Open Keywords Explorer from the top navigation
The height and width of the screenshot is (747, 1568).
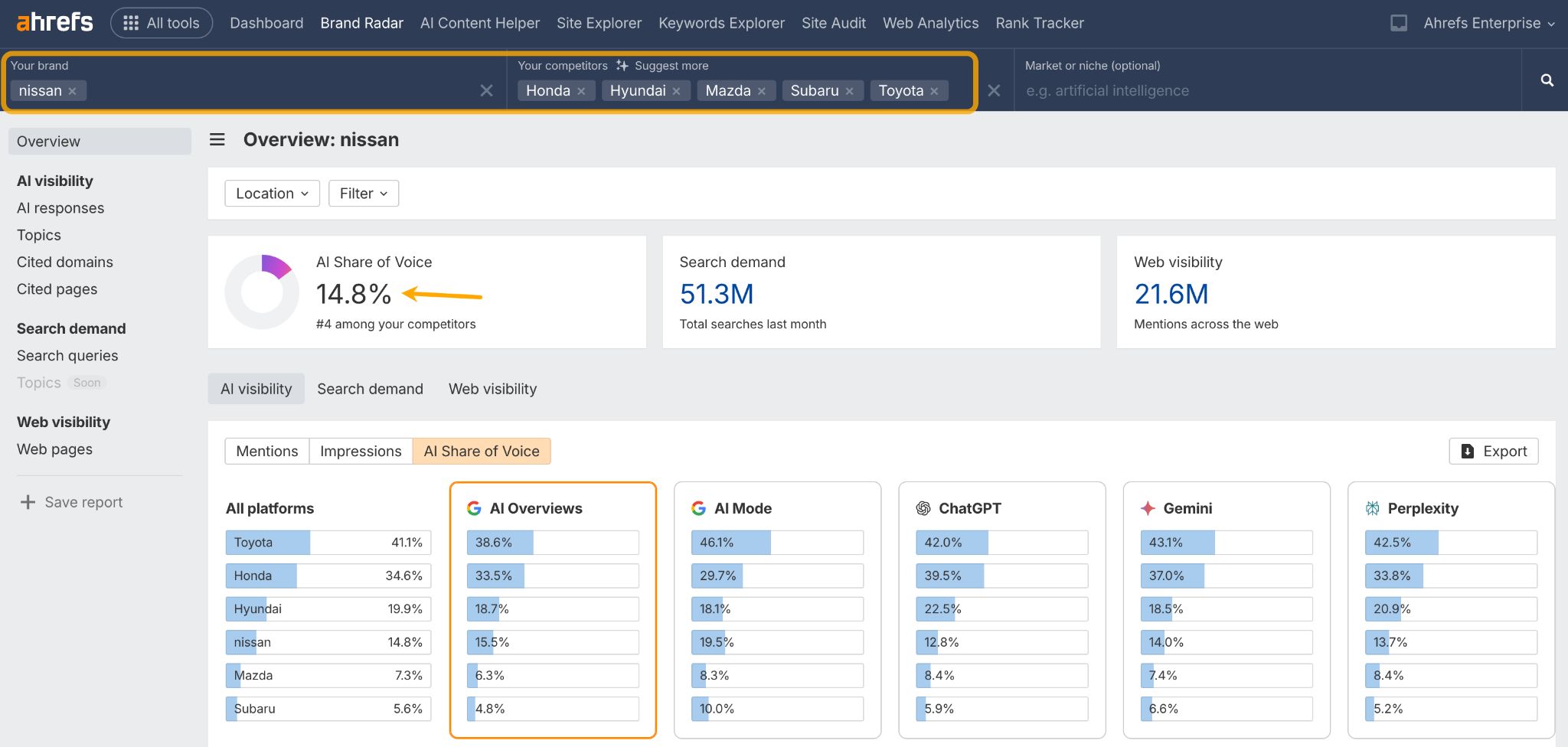pyautogui.click(x=720, y=23)
